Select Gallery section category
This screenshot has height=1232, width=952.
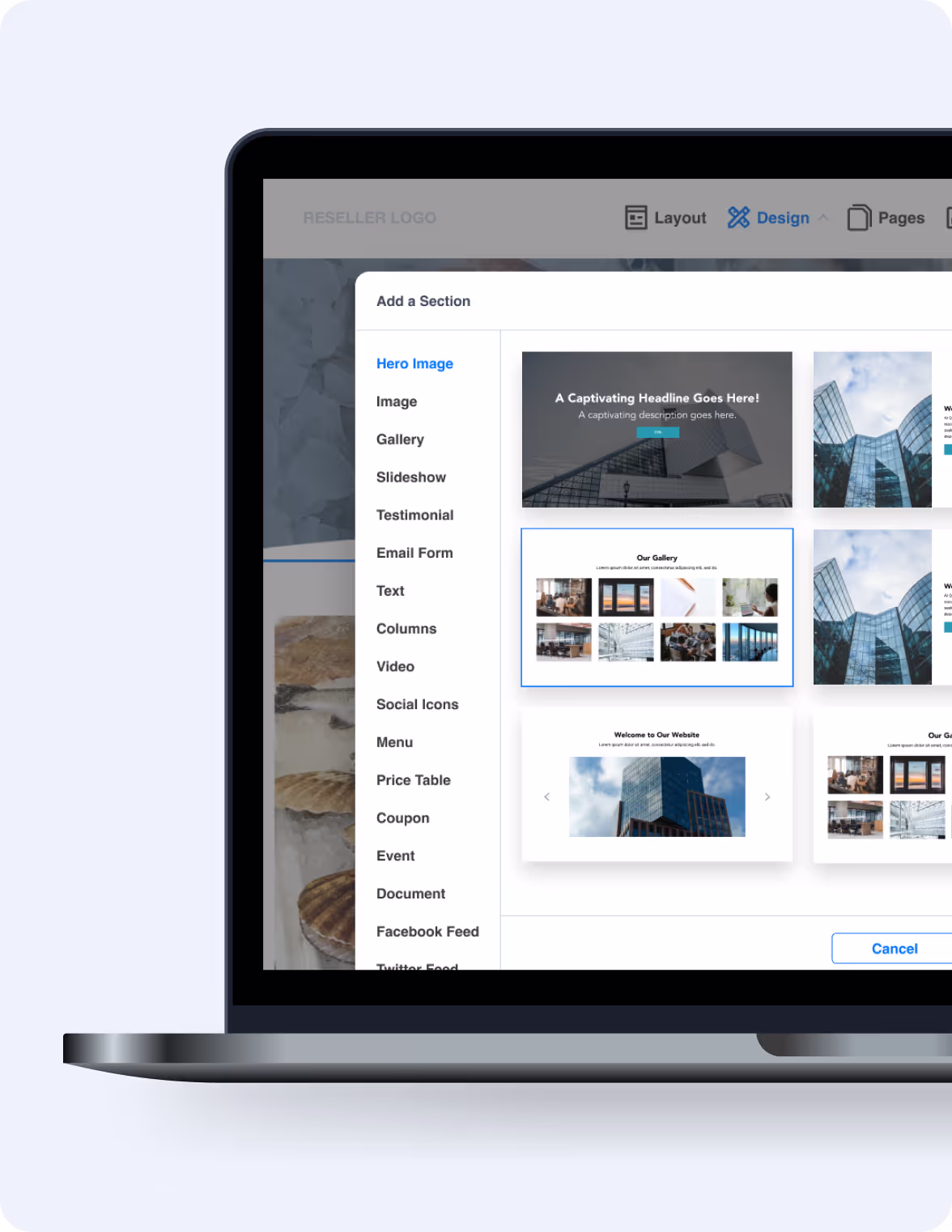400,440
